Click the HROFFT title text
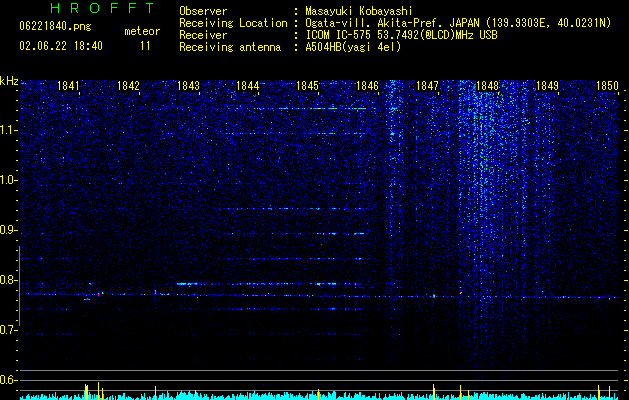The height and width of the screenshot is (400, 629). click(102, 8)
